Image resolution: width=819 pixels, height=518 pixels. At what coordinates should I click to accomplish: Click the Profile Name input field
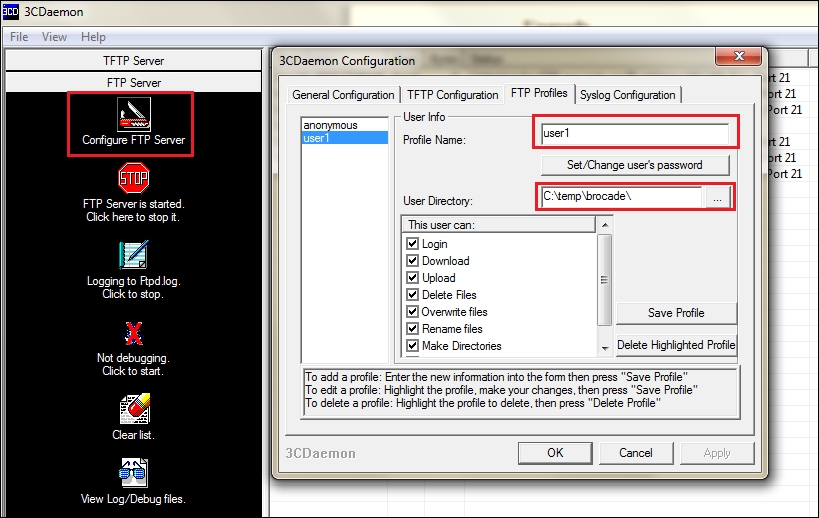[635, 134]
